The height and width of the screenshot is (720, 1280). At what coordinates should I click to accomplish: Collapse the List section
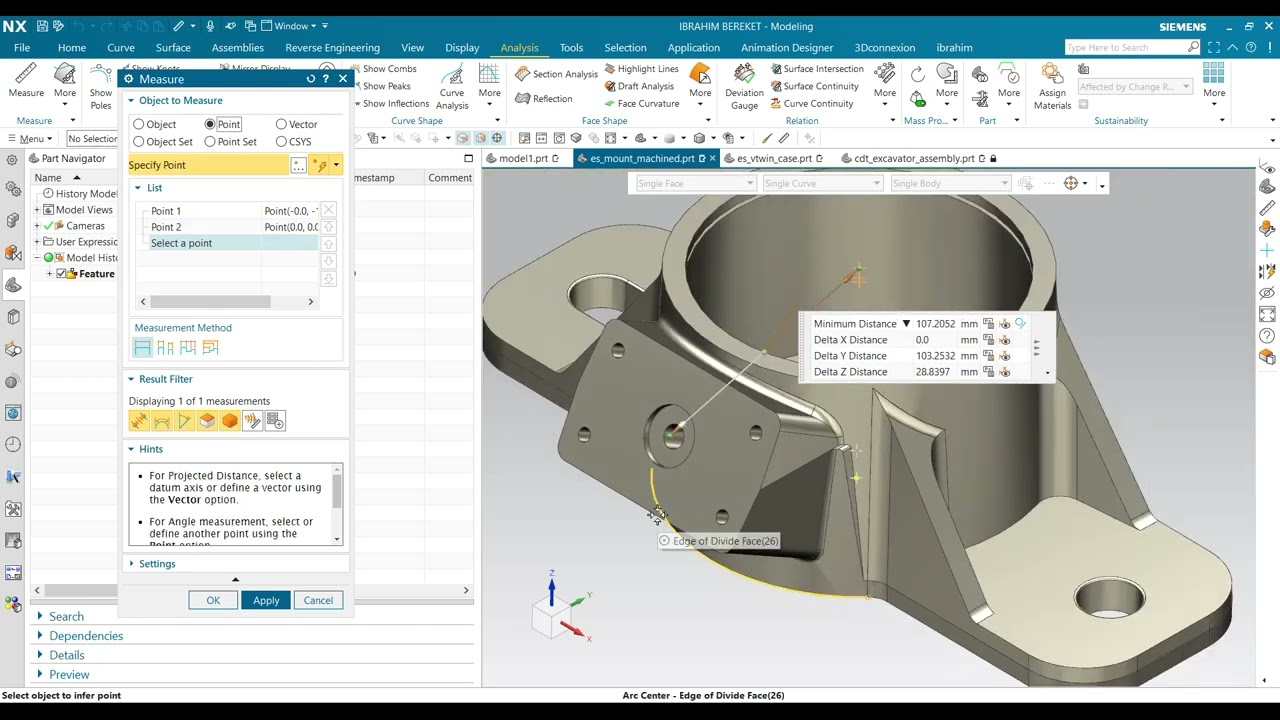(139, 188)
